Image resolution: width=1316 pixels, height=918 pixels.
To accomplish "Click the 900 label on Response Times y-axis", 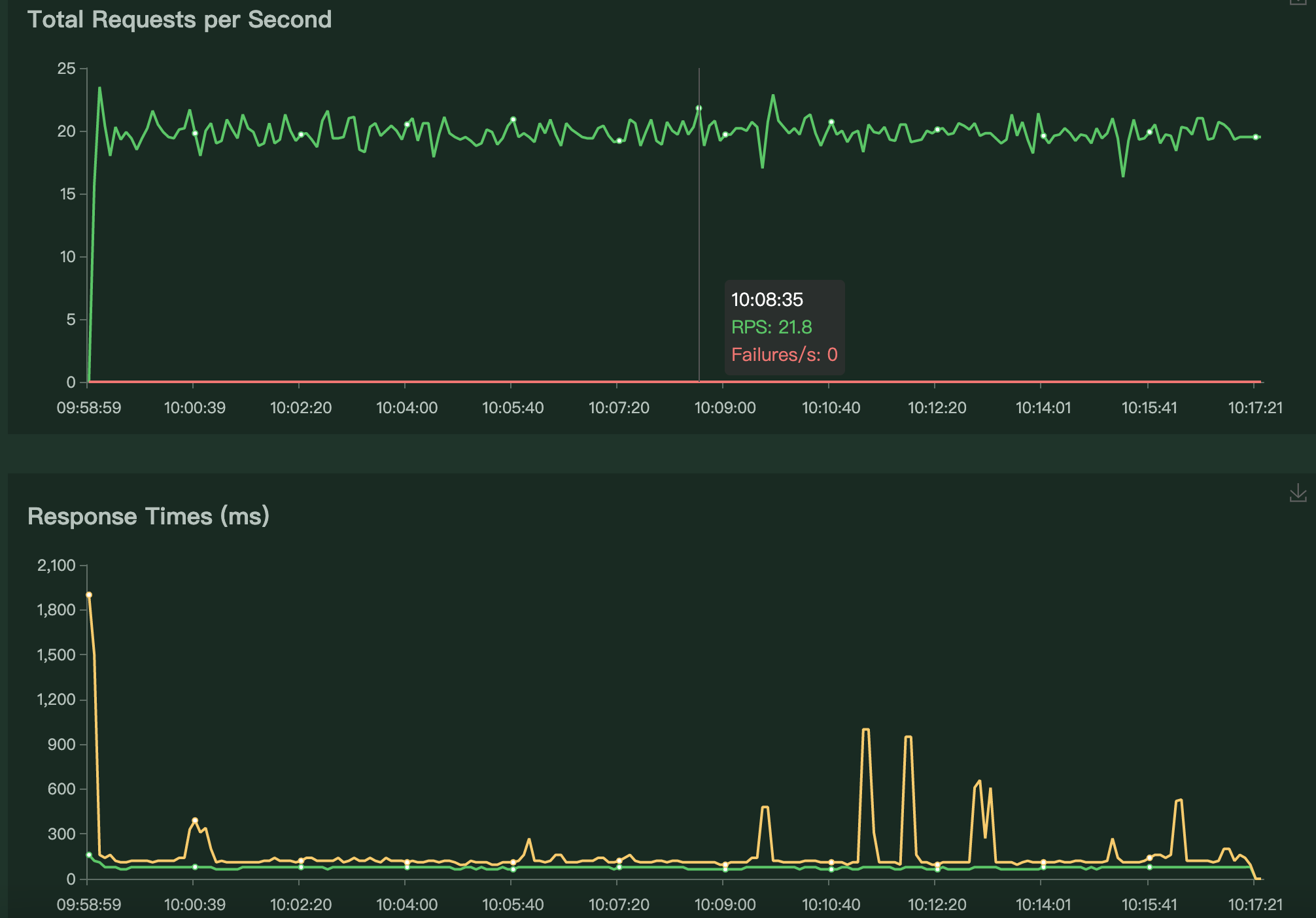I will [62, 745].
